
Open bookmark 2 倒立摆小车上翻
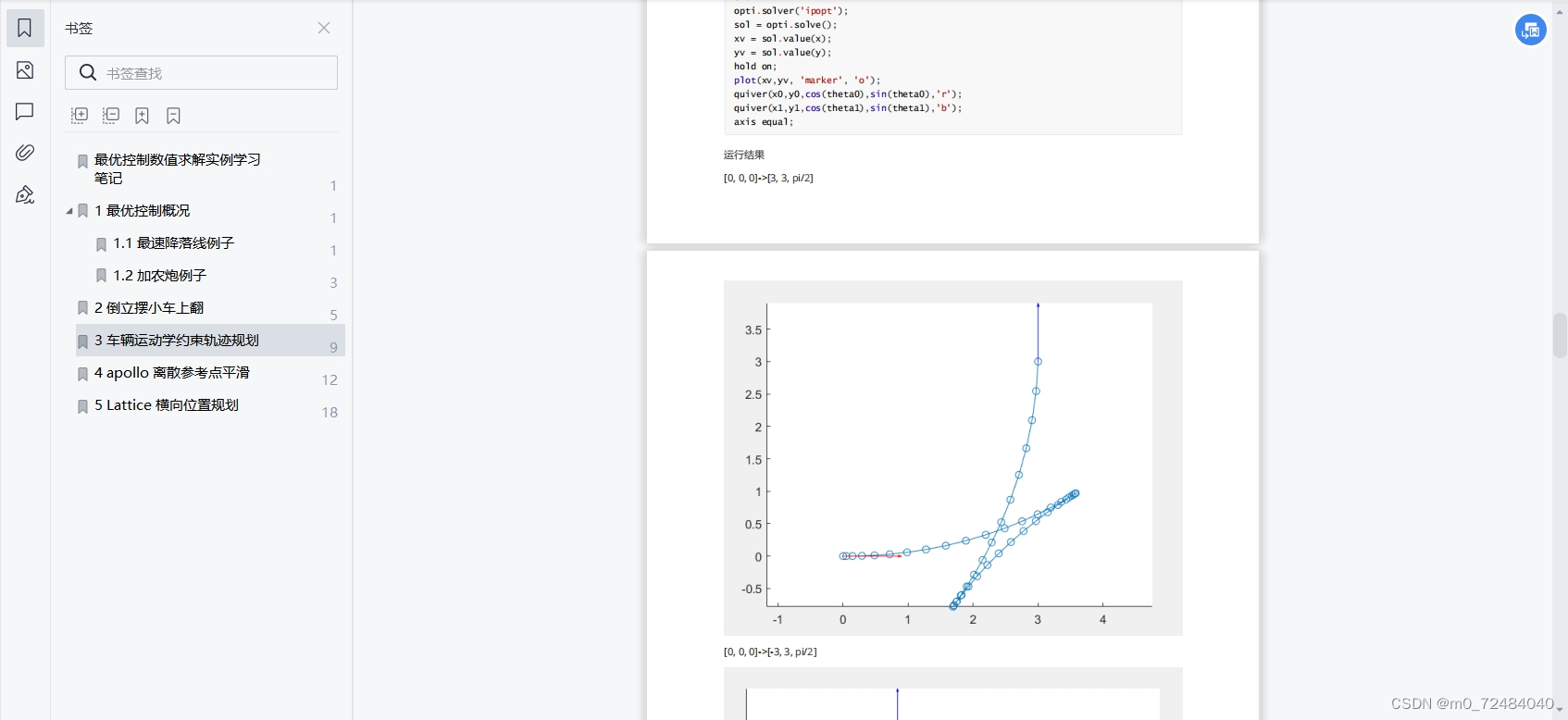click(149, 308)
